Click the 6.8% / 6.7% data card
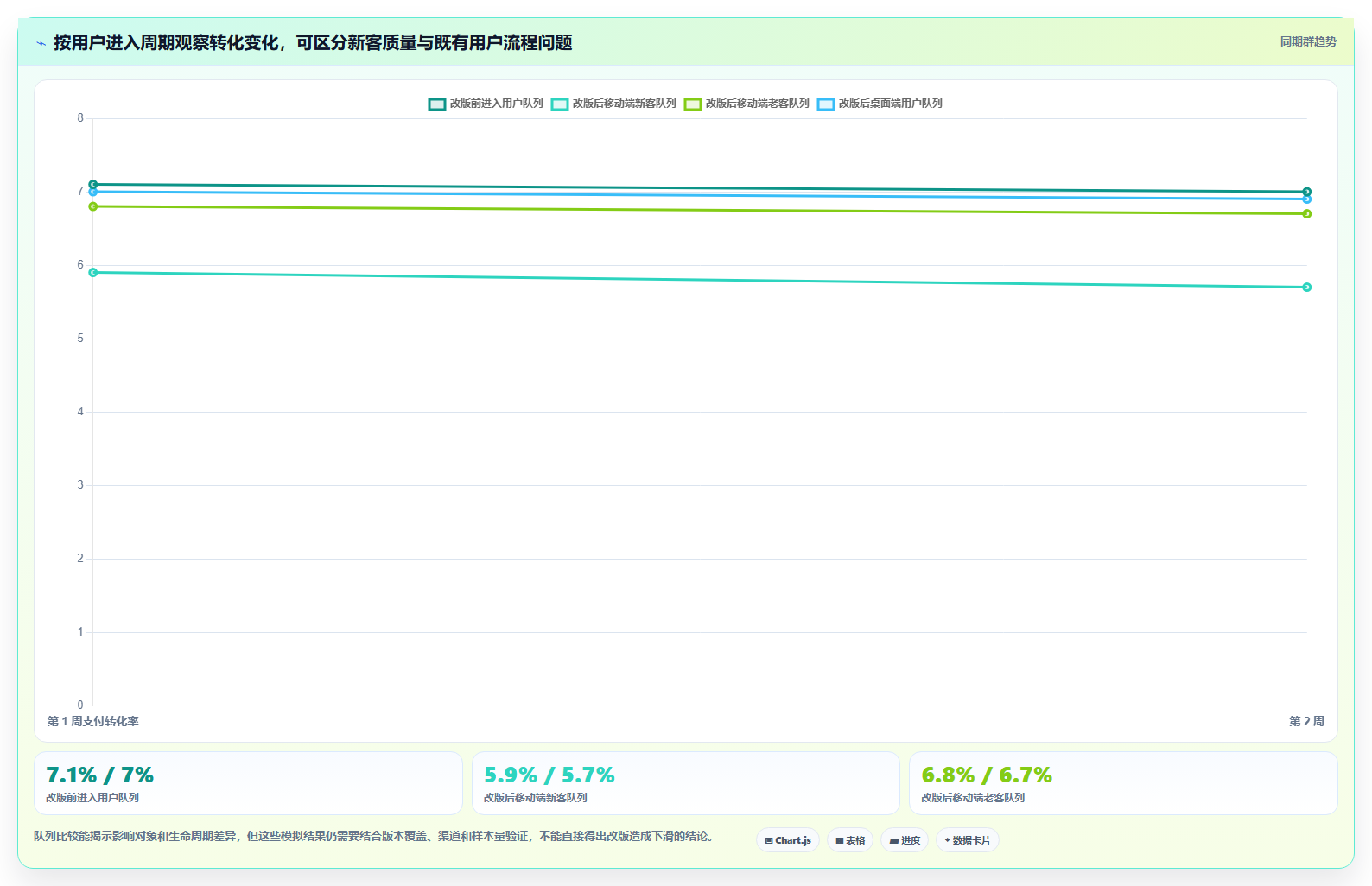Image resolution: width=1372 pixels, height=886 pixels. (x=1123, y=783)
